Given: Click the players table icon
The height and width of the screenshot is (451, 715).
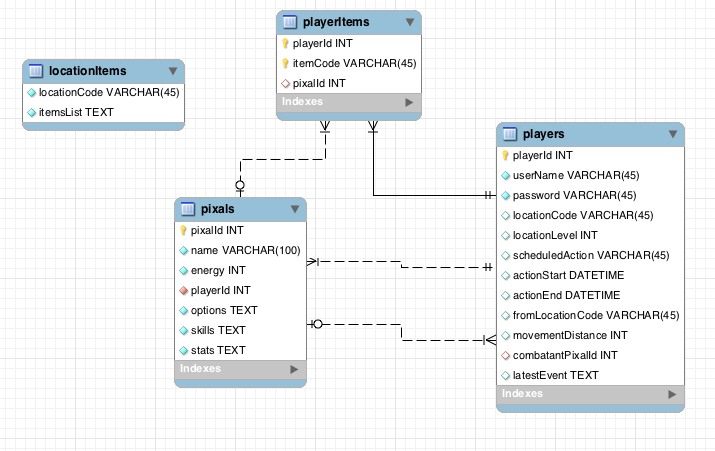Looking at the screenshot, I should click(509, 134).
